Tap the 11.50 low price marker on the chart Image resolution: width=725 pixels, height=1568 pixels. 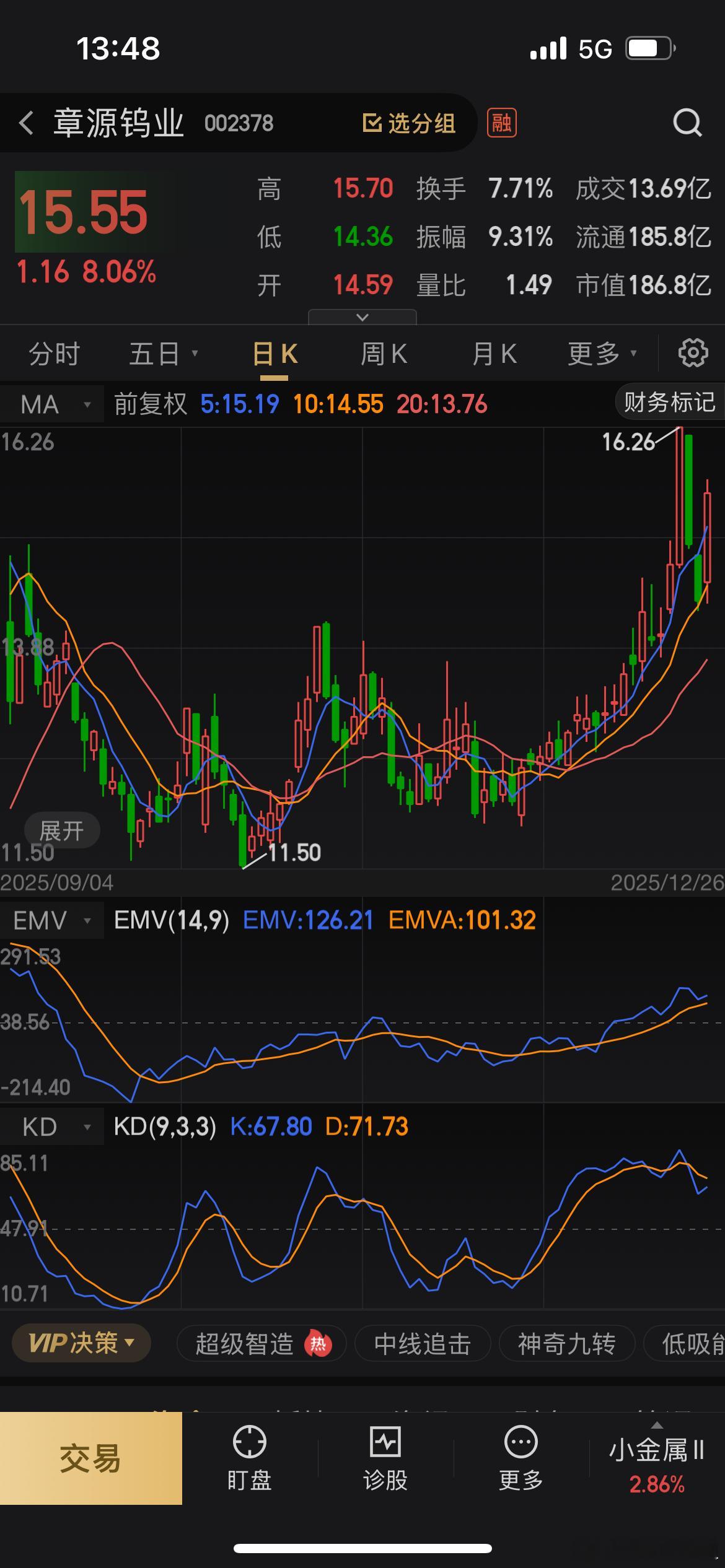tap(294, 853)
